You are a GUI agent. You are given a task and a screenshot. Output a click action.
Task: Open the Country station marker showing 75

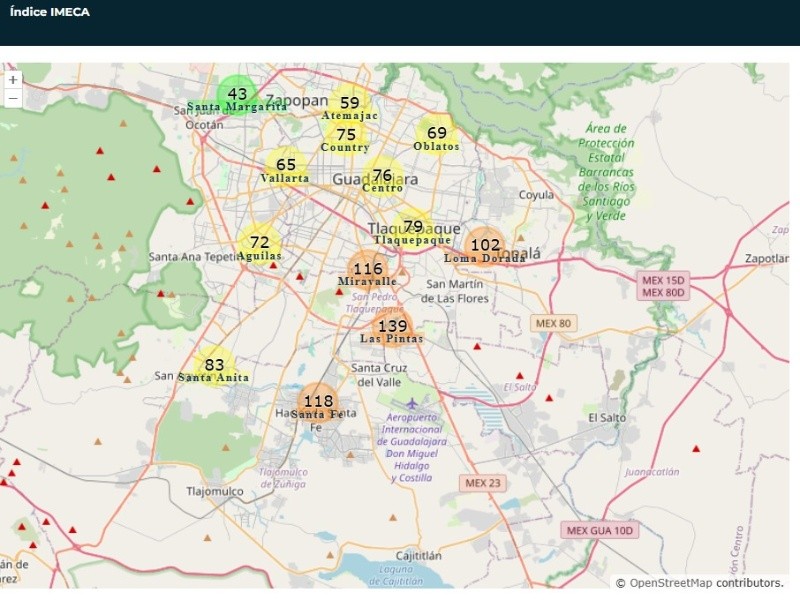pos(346,135)
